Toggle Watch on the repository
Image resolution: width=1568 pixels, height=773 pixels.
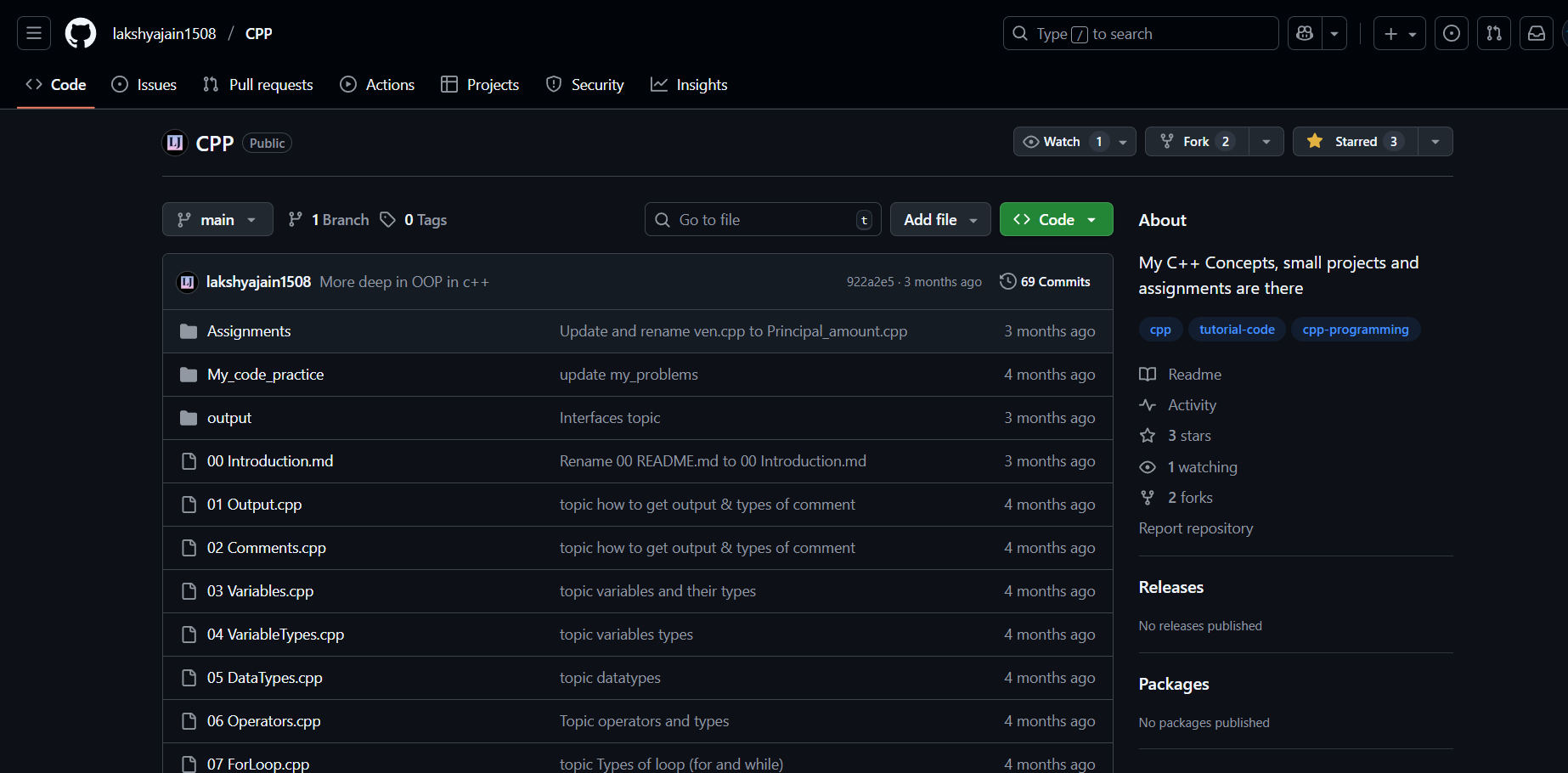pos(1062,142)
